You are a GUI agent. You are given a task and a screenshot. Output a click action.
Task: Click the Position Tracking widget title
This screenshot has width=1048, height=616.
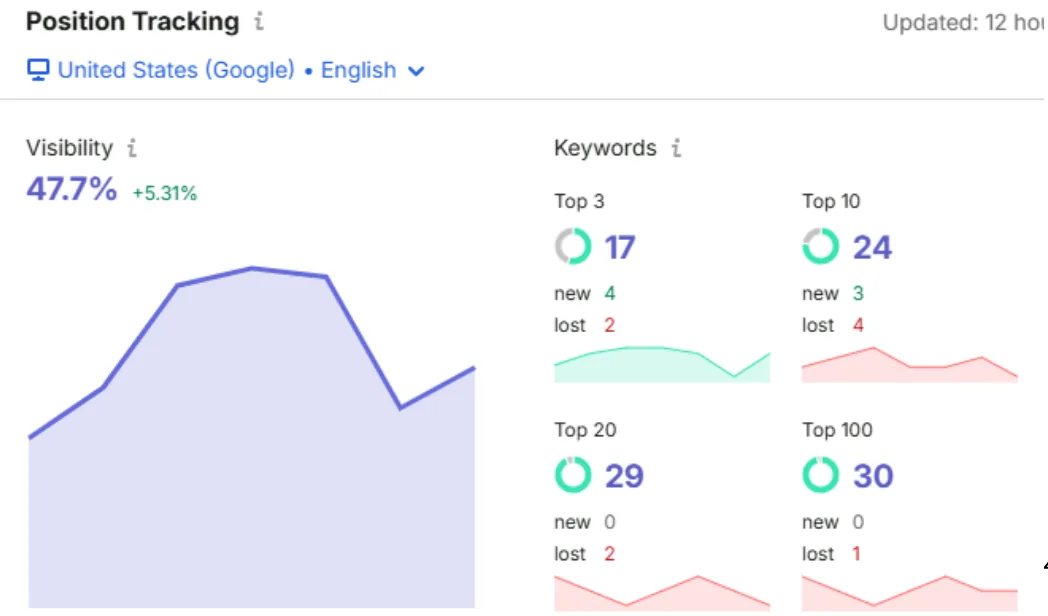[132, 21]
